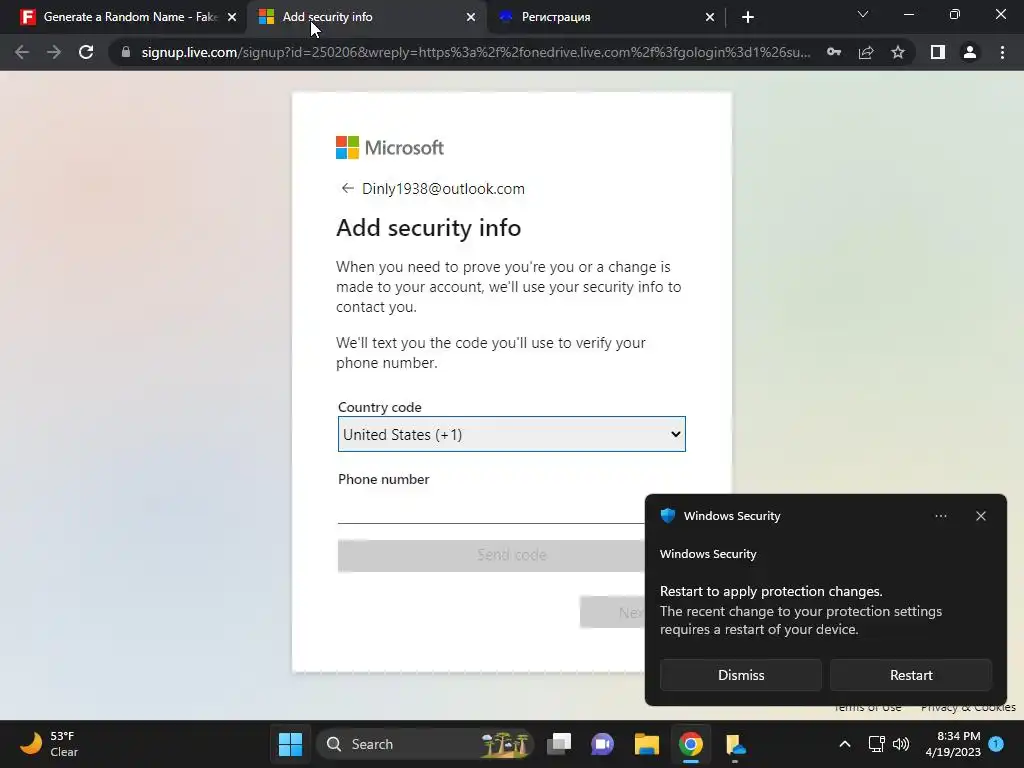Screen dimensions: 1024x768
Task: Click the Dinly1938@outlook.com text
Action: click(443, 189)
